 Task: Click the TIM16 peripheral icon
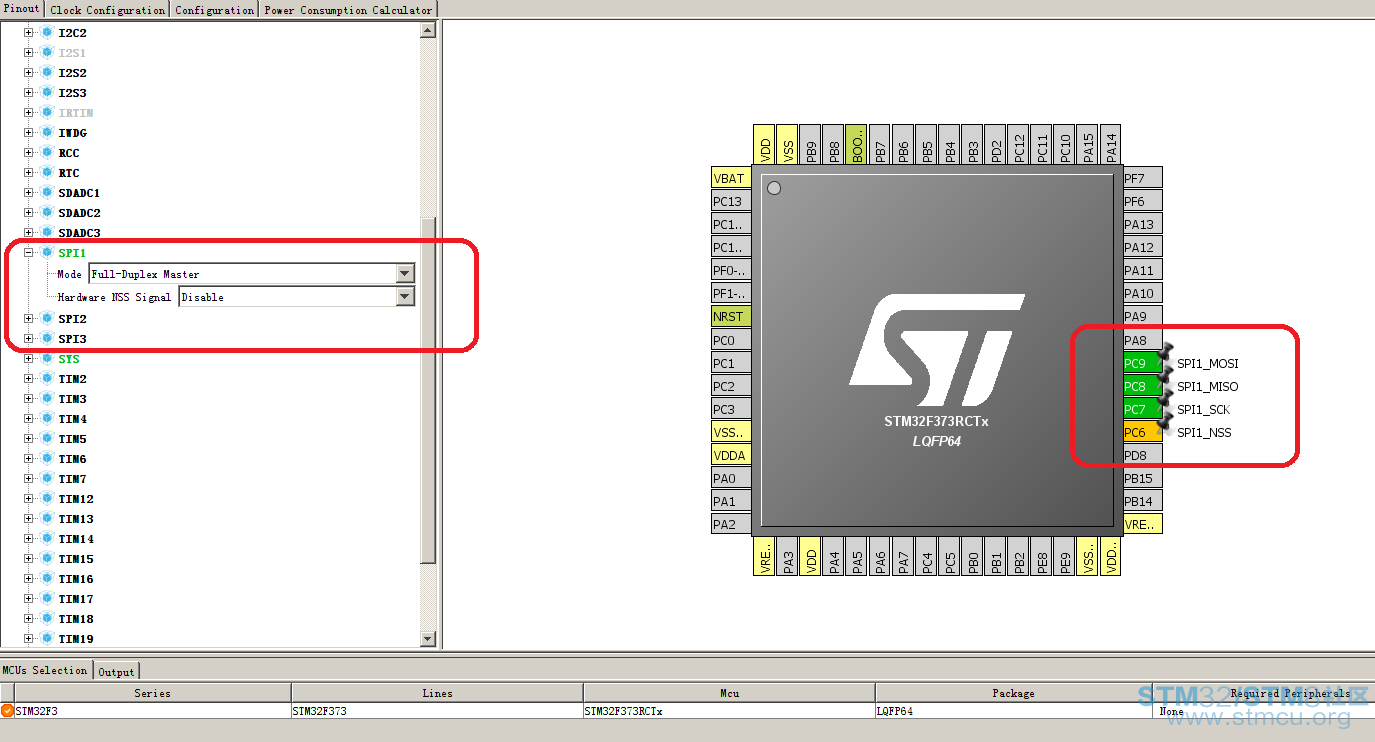[46, 579]
